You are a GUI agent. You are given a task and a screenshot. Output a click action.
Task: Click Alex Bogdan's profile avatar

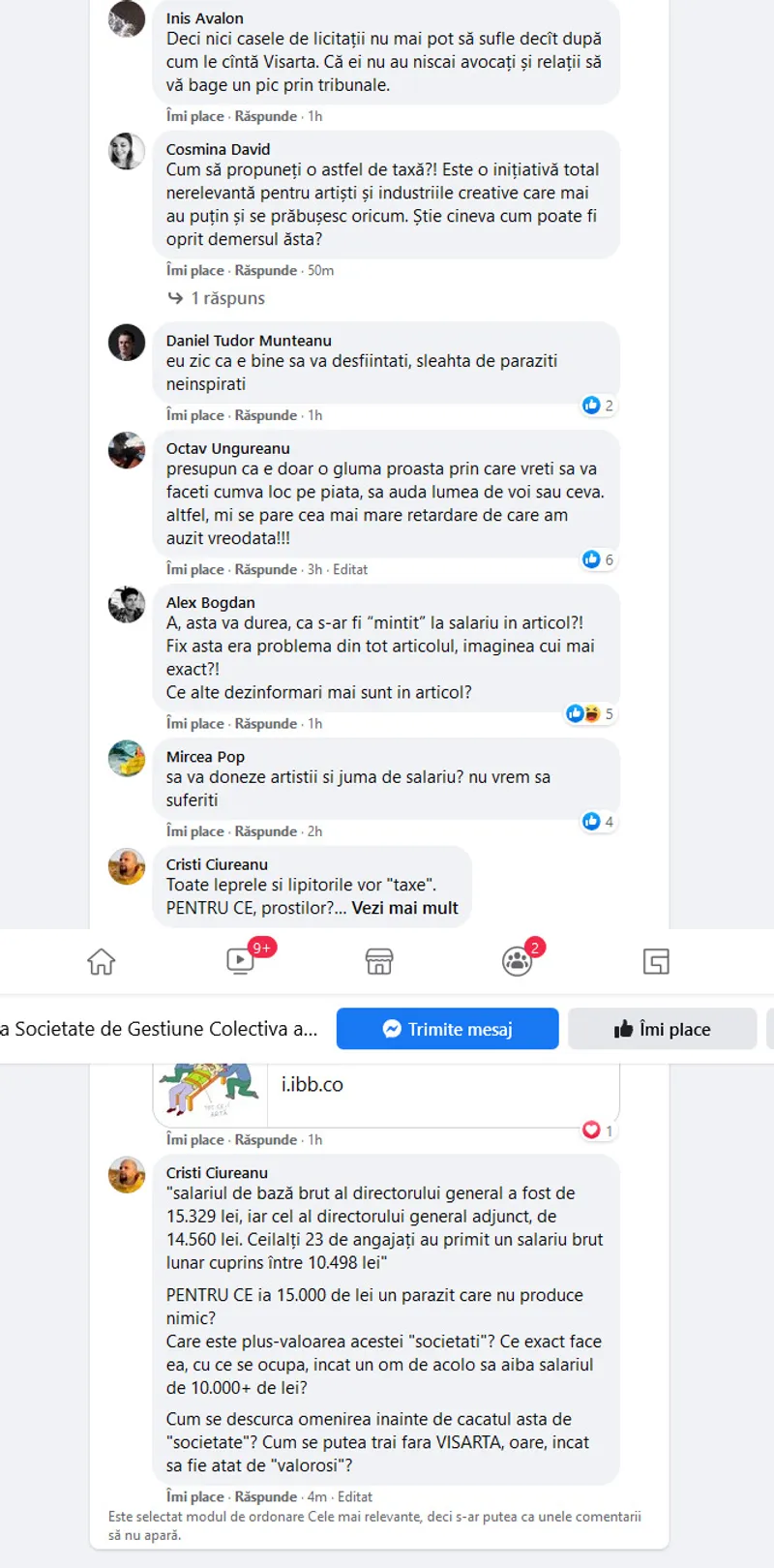click(127, 605)
